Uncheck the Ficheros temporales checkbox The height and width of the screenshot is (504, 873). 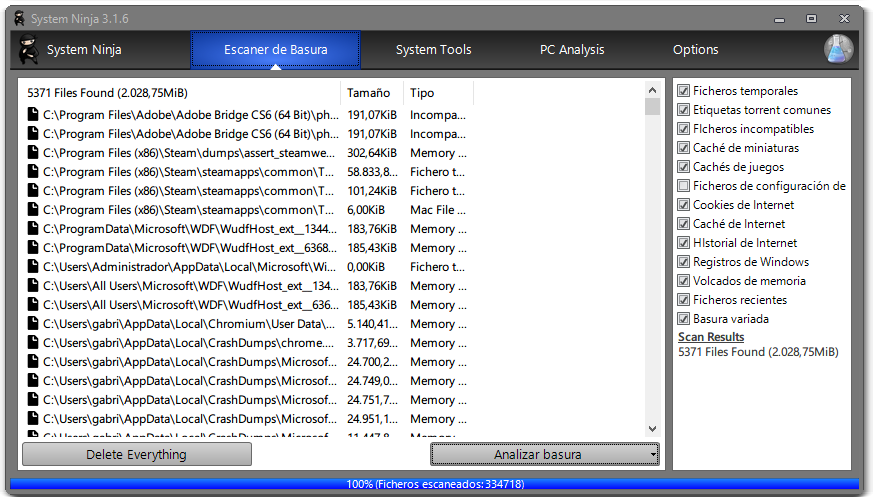[683, 91]
